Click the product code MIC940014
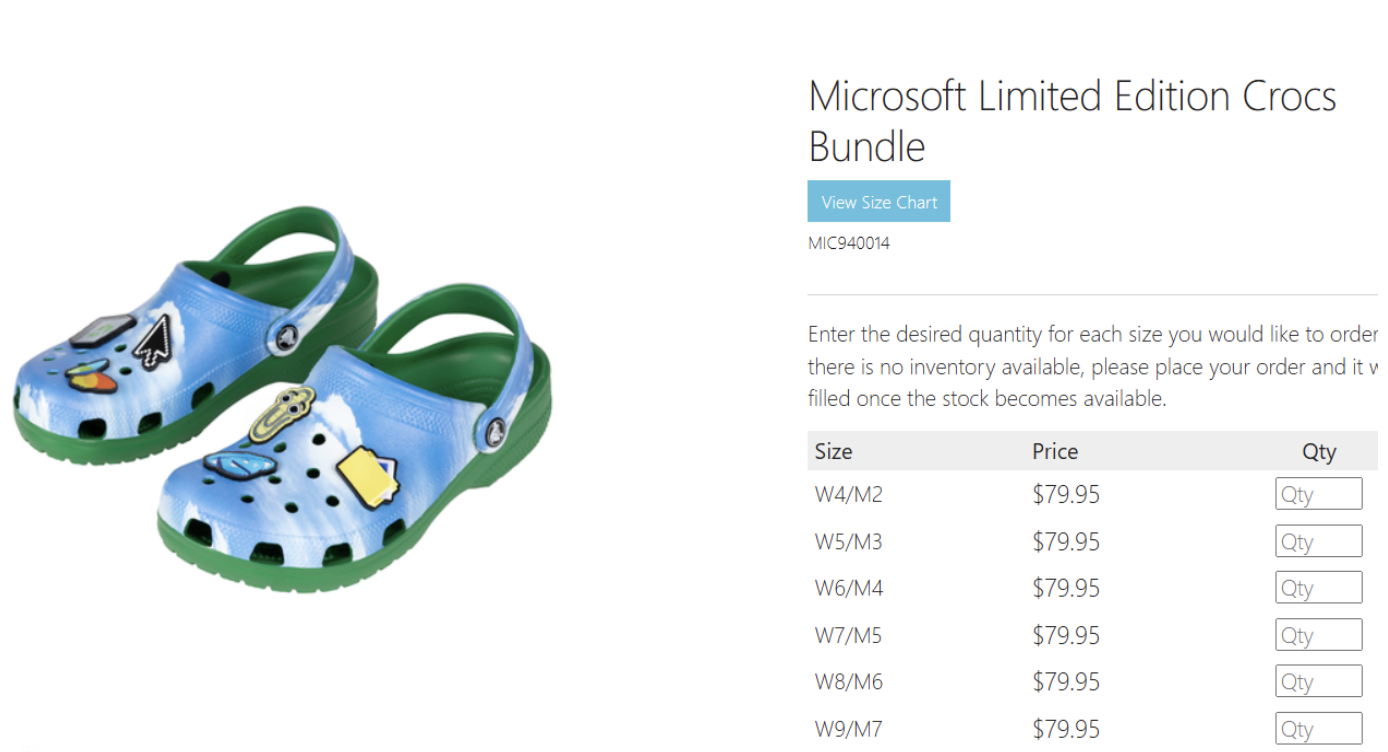Image resolution: width=1388 pixels, height=752 pixels. click(848, 243)
